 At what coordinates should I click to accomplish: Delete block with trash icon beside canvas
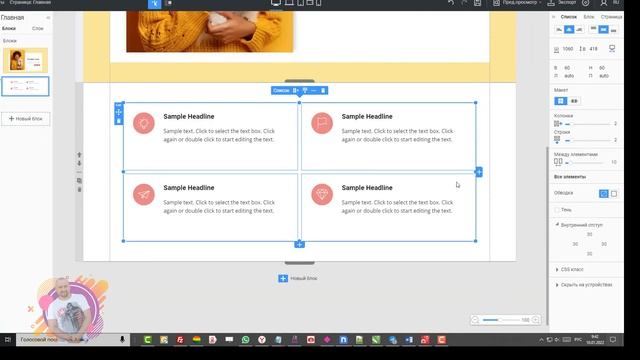(79, 189)
